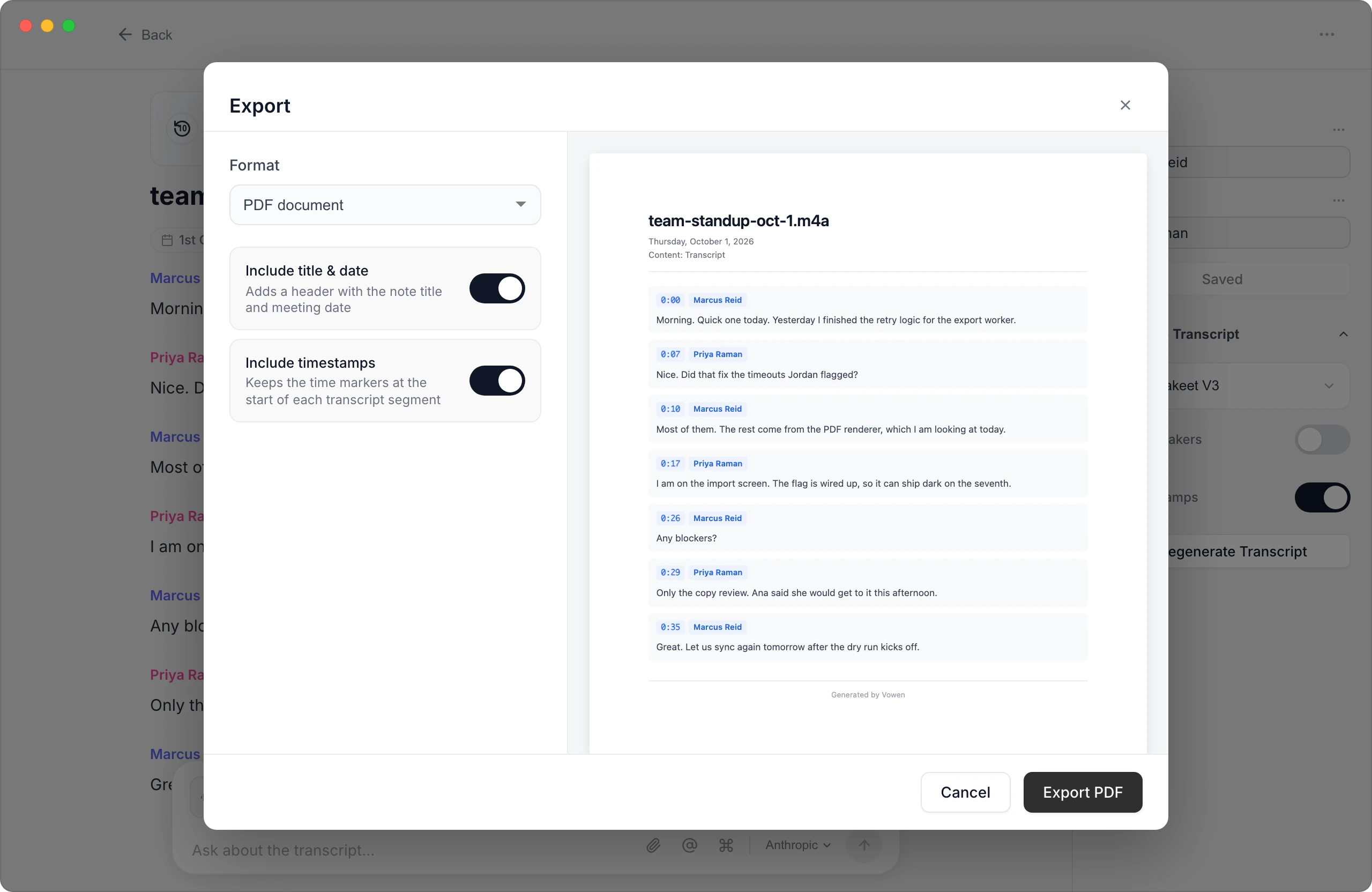Image resolution: width=1372 pixels, height=892 pixels.
Task: Enable the speakers toggle in sidebar
Action: [1322, 440]
